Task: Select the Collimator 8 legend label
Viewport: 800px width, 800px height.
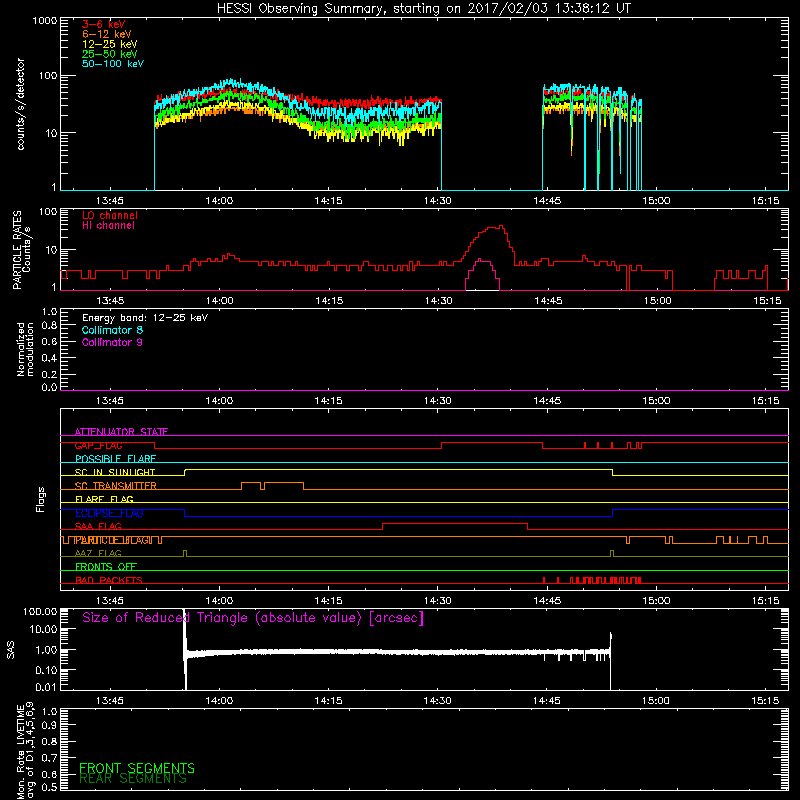Action: coord(112,330)
